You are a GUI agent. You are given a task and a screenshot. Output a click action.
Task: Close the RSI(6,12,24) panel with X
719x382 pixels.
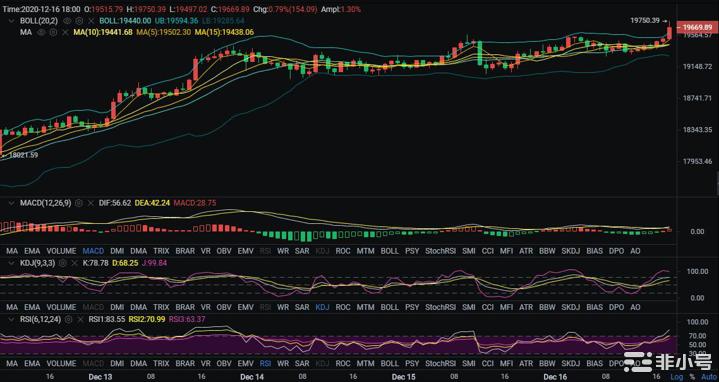tap(80, 319)
